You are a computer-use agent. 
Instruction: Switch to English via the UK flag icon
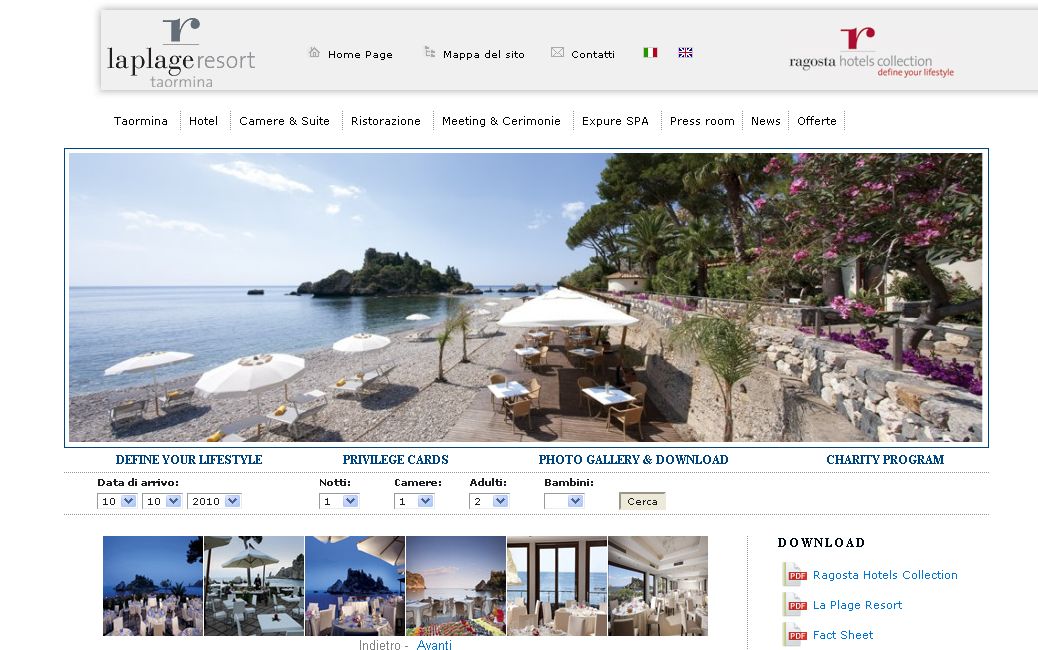[x=685, y=52]
